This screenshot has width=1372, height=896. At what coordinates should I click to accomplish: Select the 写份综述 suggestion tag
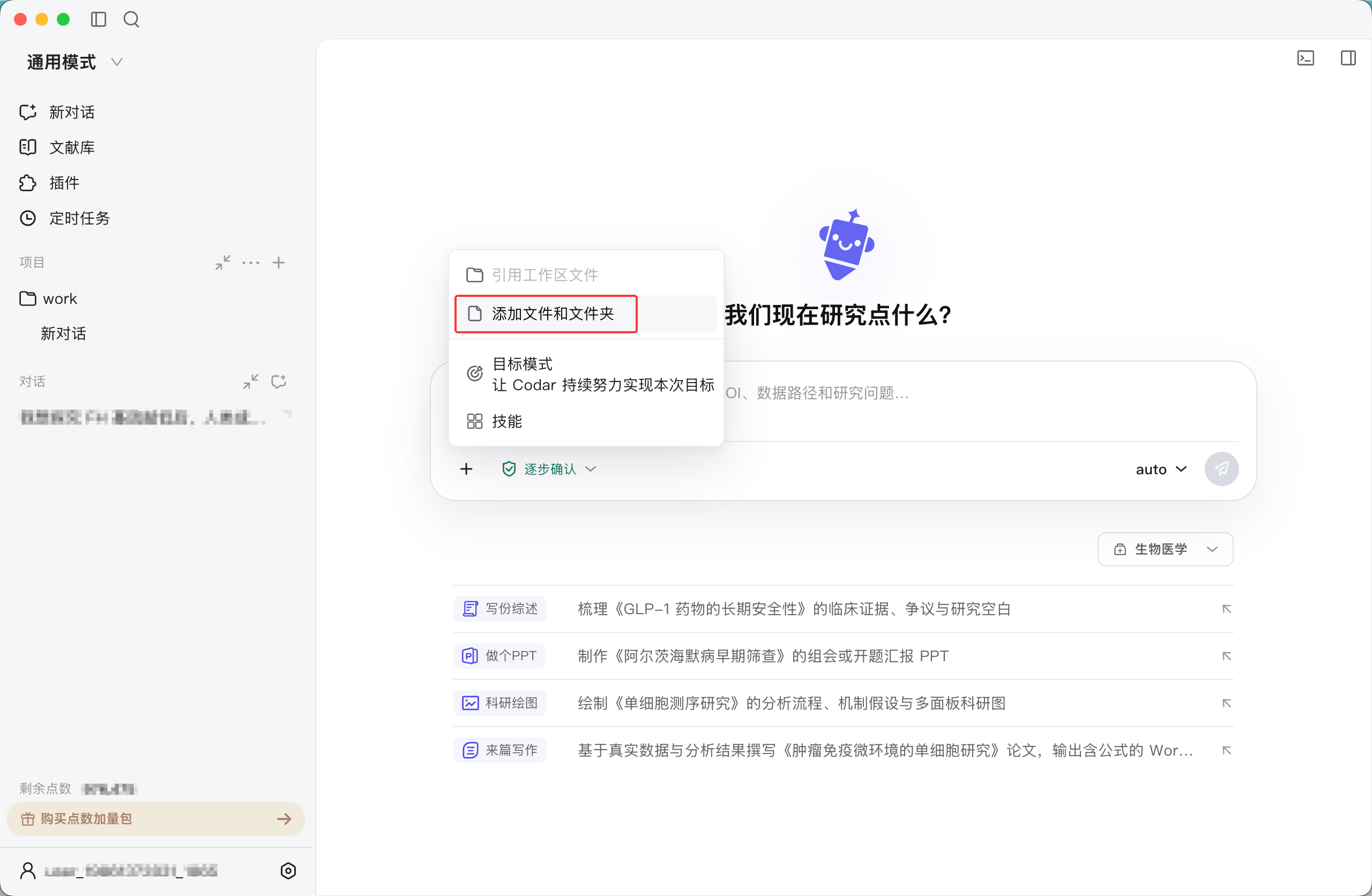[x=500, y=609]
